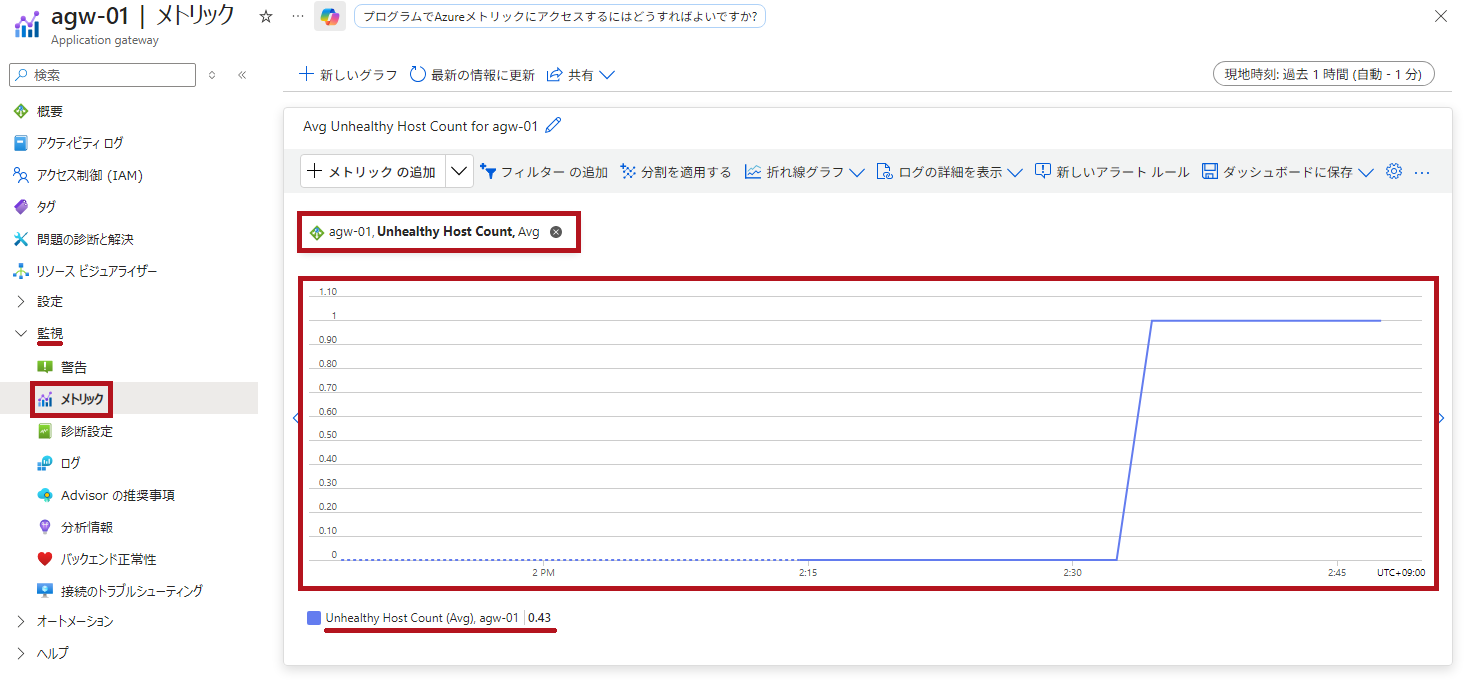Open 問題の診断と解決
1469x680 pixels.
(85, 239)
